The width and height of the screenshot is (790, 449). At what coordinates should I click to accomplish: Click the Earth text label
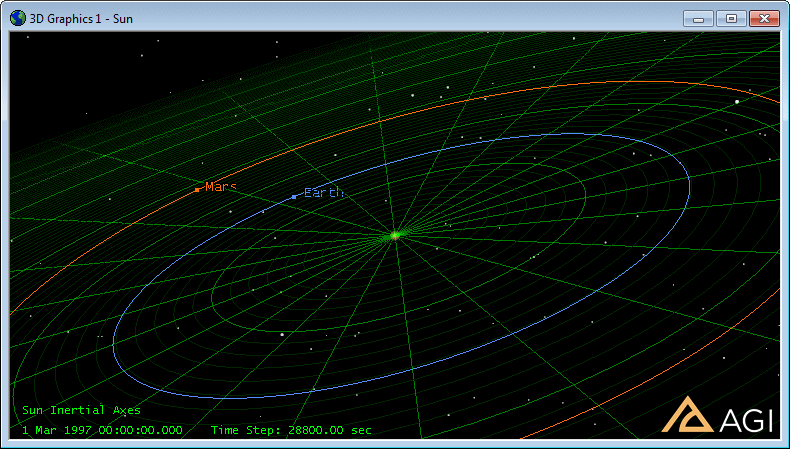(x=324, y=192)
